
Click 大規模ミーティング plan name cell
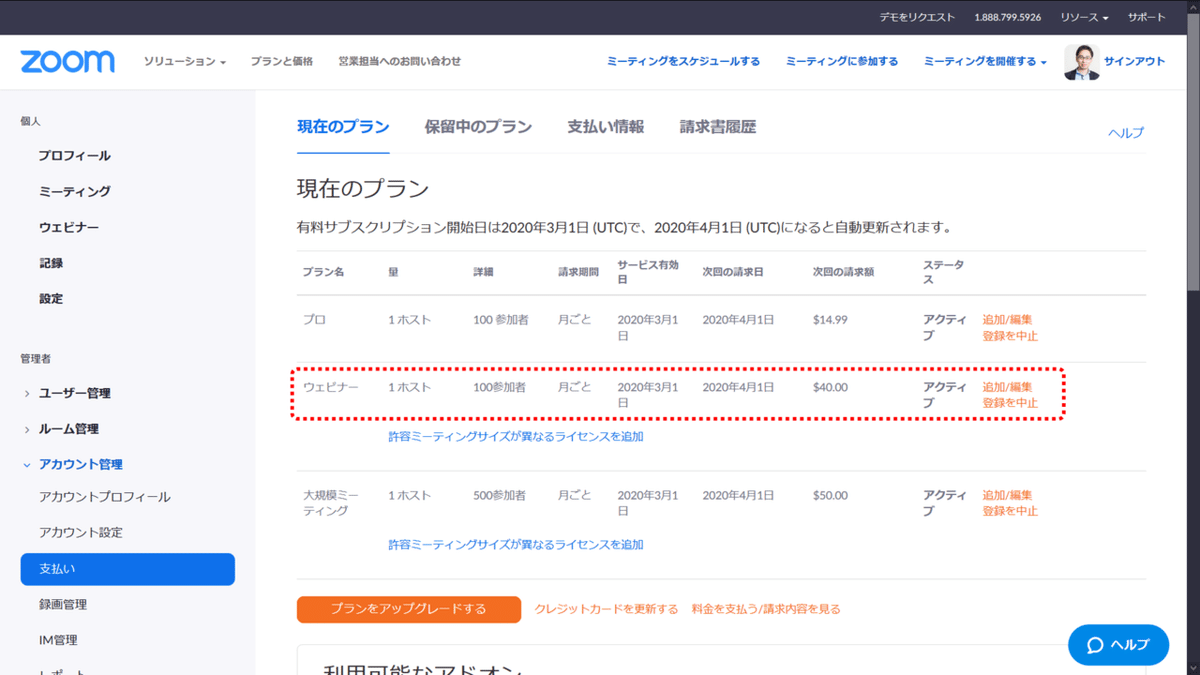pos(331,503)
